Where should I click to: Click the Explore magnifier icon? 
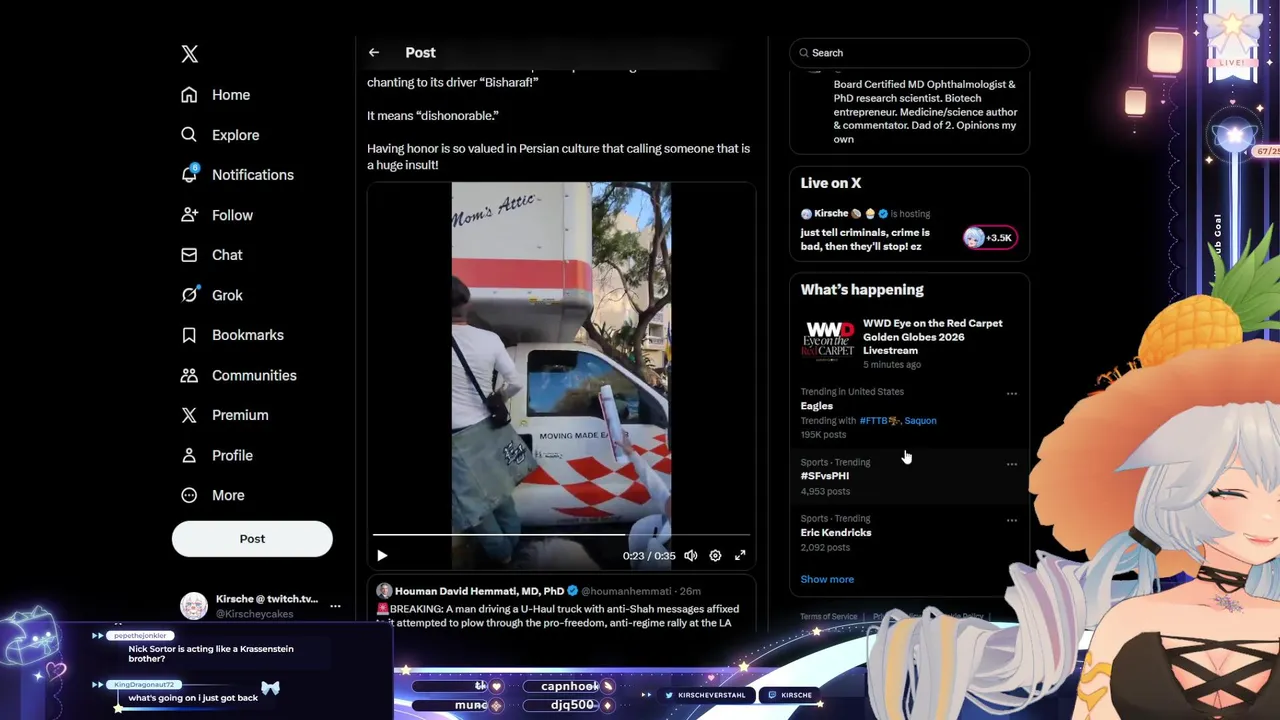click(x=189, y=135)
